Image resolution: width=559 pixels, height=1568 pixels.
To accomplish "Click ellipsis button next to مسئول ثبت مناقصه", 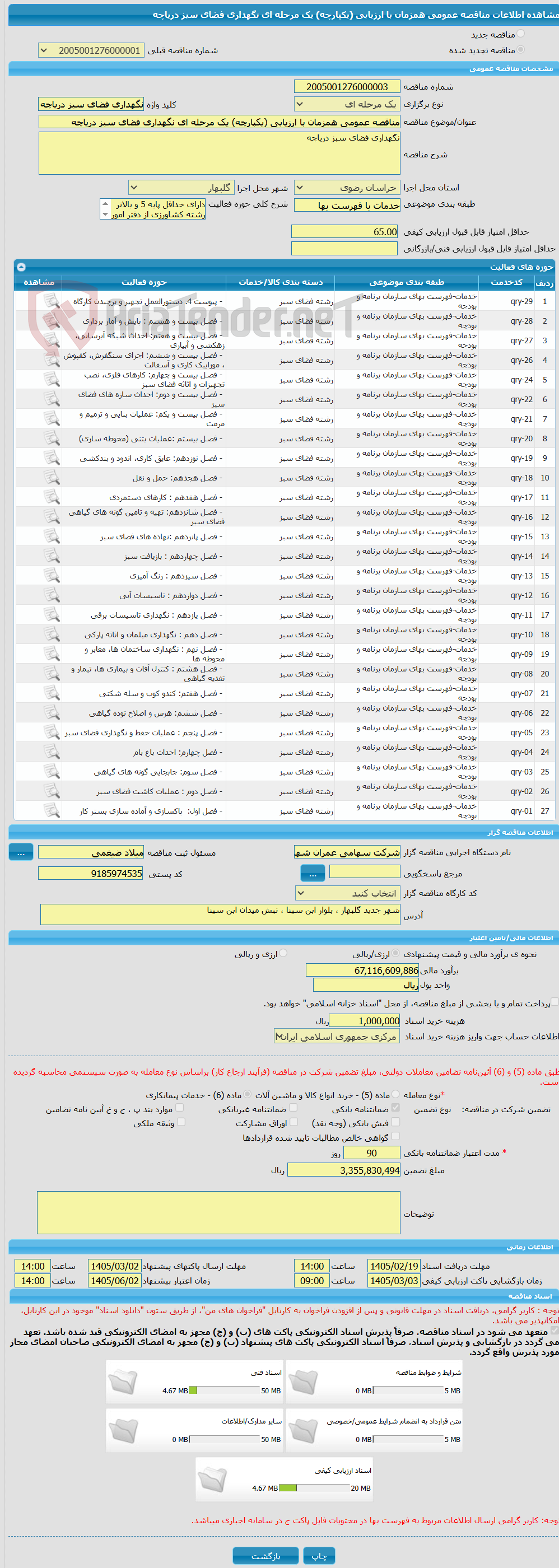I will point(21,852).
